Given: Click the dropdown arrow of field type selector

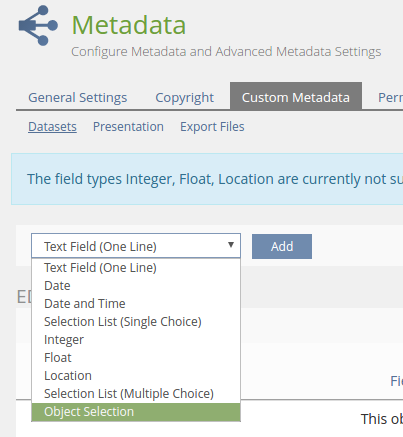Looking at the screenshot, I should 231,245.
